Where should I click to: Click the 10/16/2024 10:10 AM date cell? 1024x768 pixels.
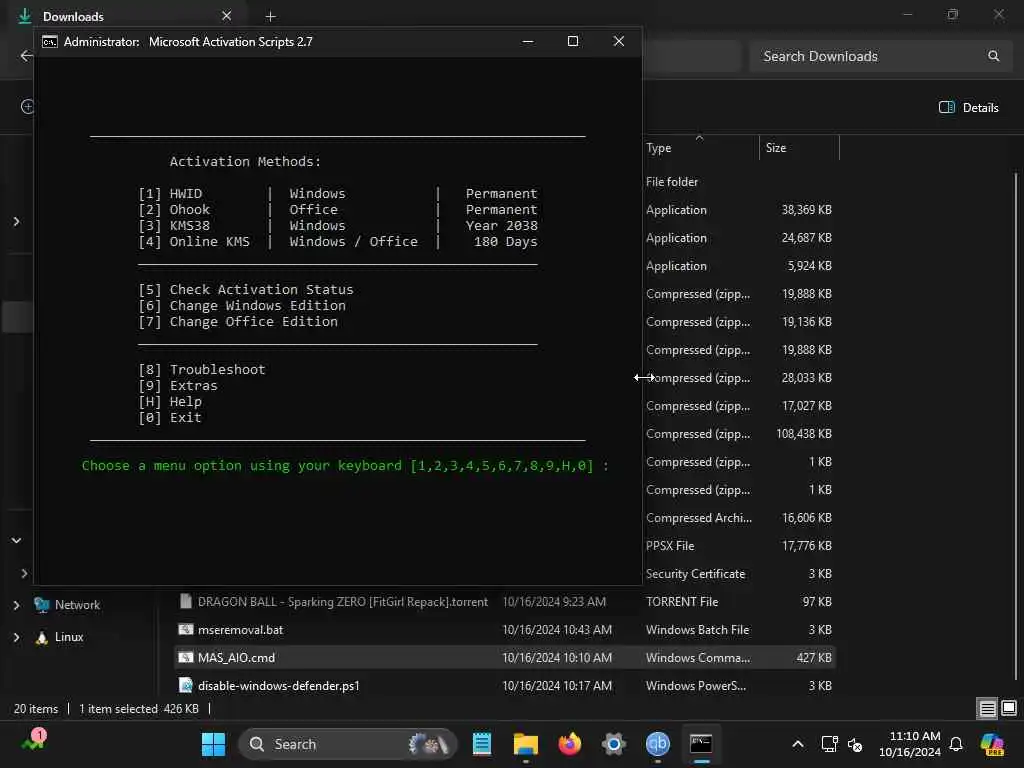pos(557,658)
